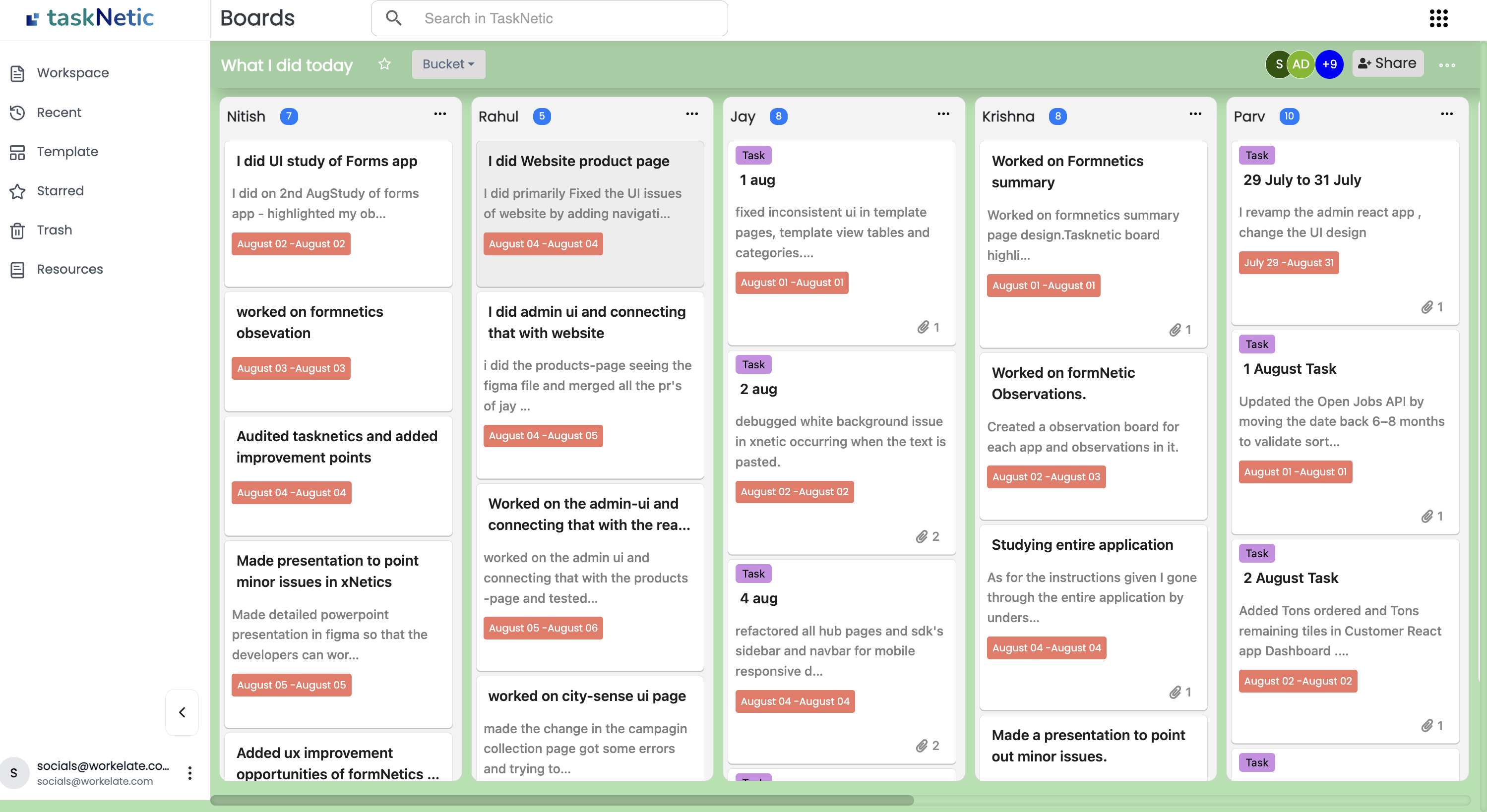Open the apps grid menu icon
Image resolution: width=1487 pixels, height=812 pixels.
click(1438, 18)
